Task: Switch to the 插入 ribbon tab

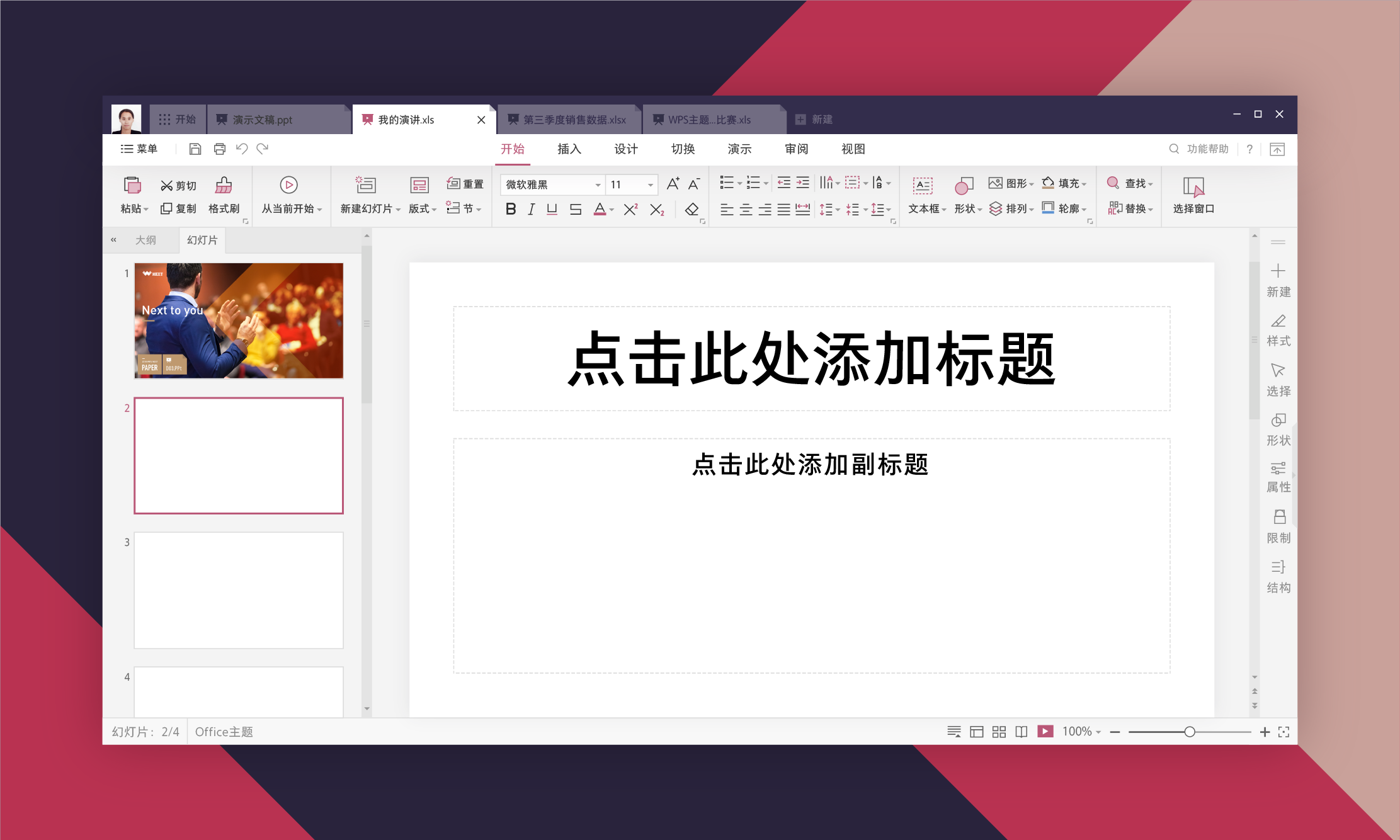Action: [x=569, y=149]
